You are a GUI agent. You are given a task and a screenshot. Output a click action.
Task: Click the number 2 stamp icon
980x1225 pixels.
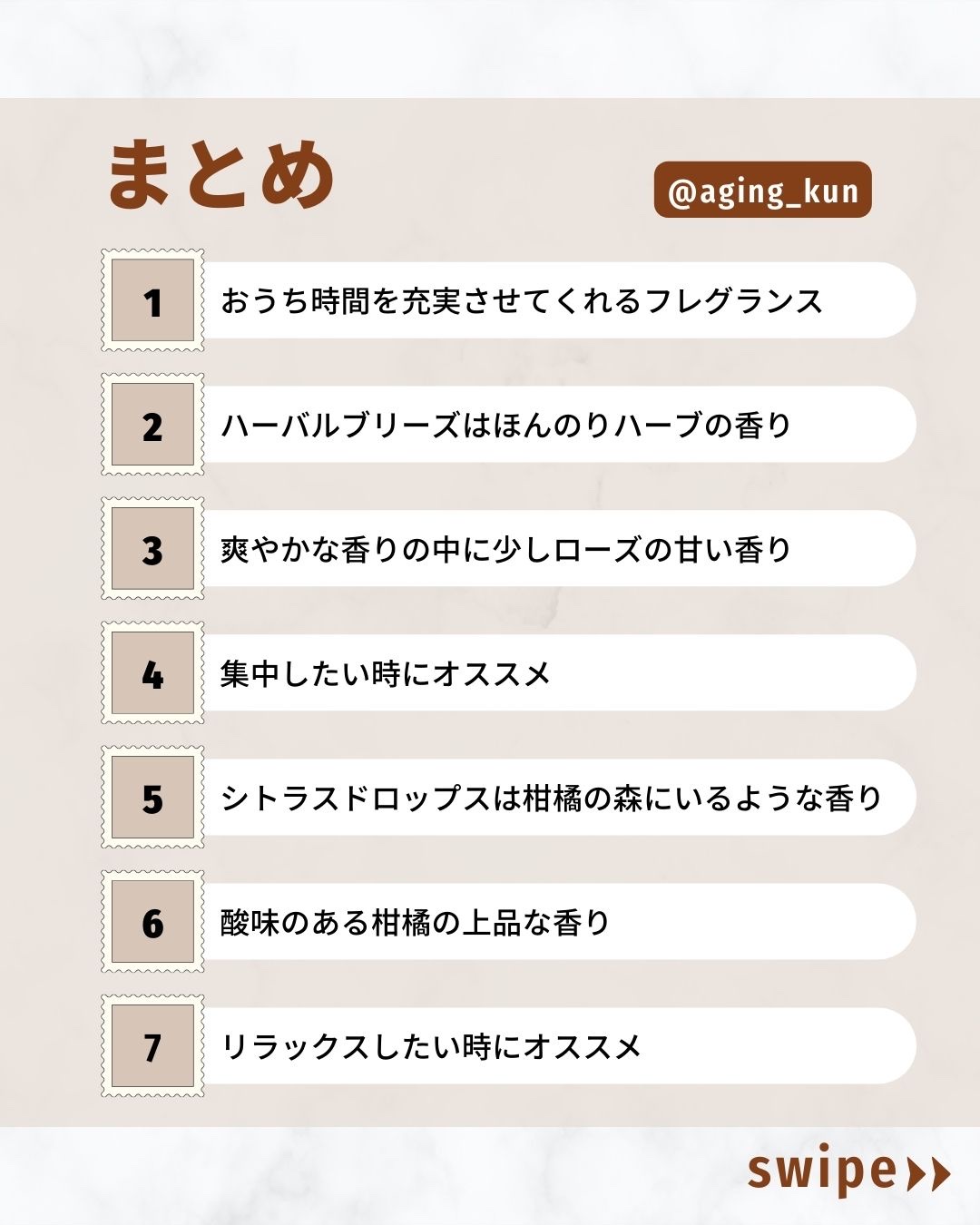(152, 425)
